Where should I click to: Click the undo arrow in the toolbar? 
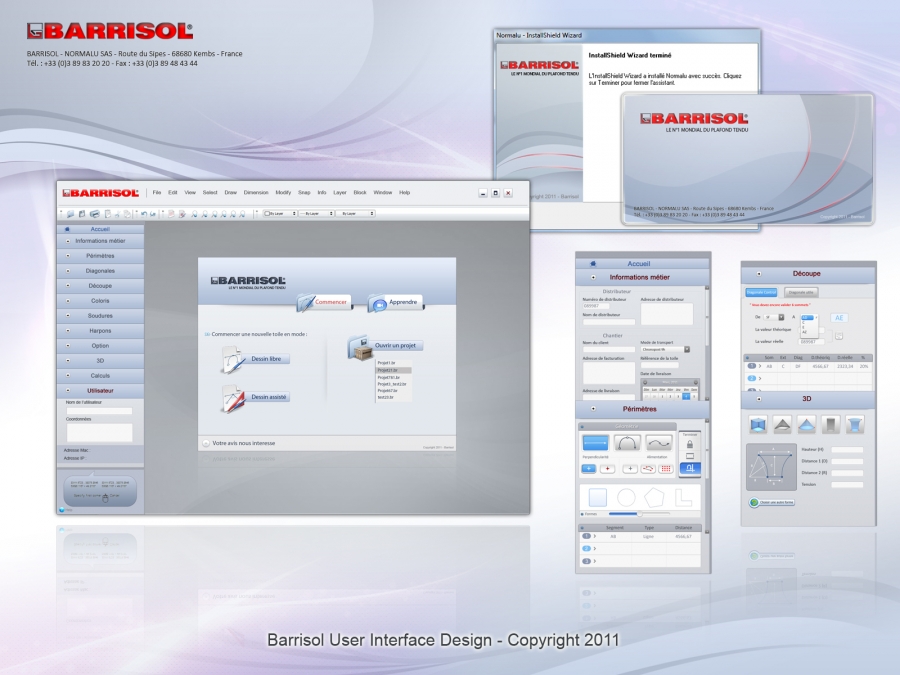(x=143, y=214)
